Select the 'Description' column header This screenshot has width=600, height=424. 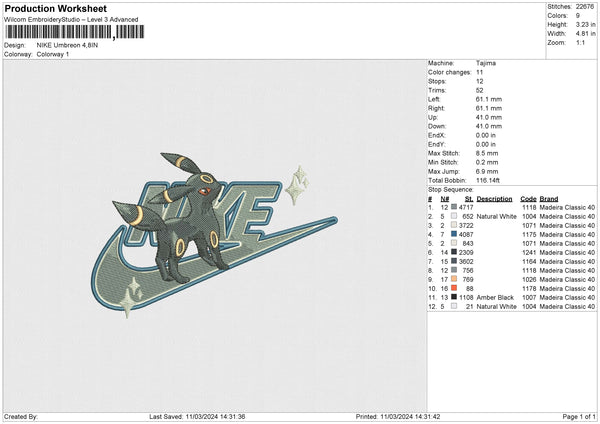[494, 199]
